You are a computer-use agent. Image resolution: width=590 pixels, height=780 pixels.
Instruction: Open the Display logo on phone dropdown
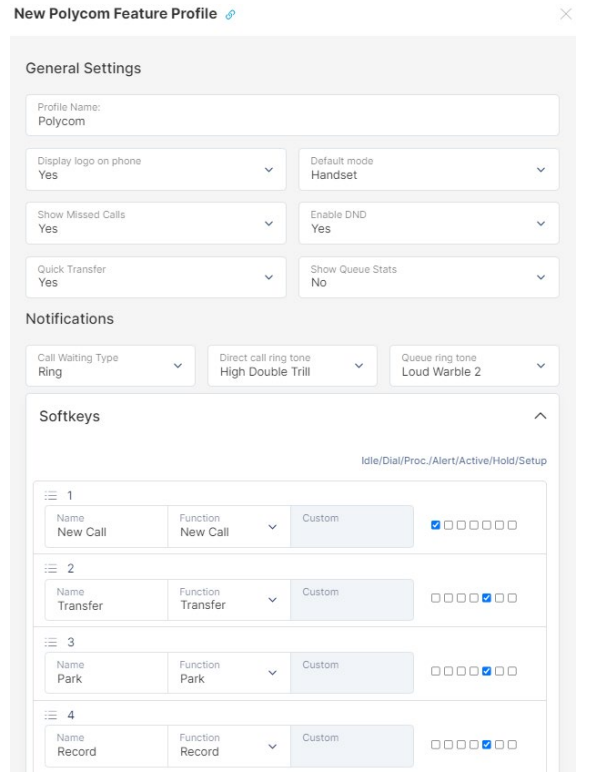coord(156,169)
